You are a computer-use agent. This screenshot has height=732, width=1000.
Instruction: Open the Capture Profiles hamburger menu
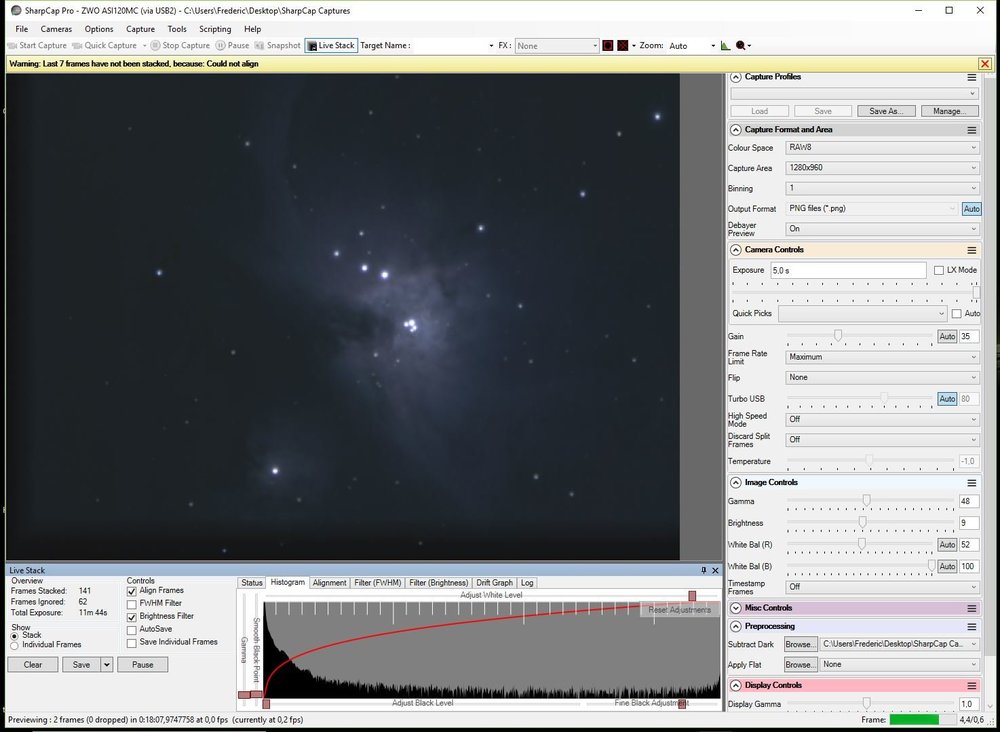tap(971, 77)
